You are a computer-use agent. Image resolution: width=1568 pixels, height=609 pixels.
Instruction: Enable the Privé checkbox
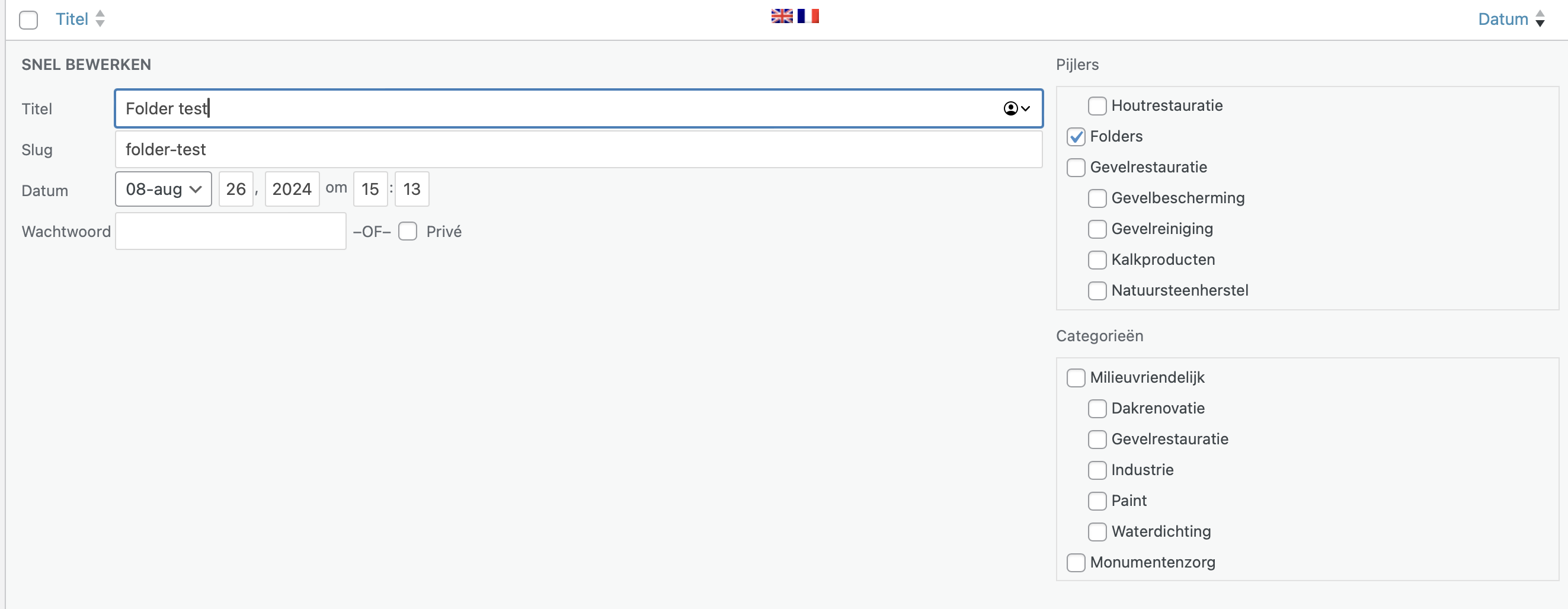(x=408, y=231)
